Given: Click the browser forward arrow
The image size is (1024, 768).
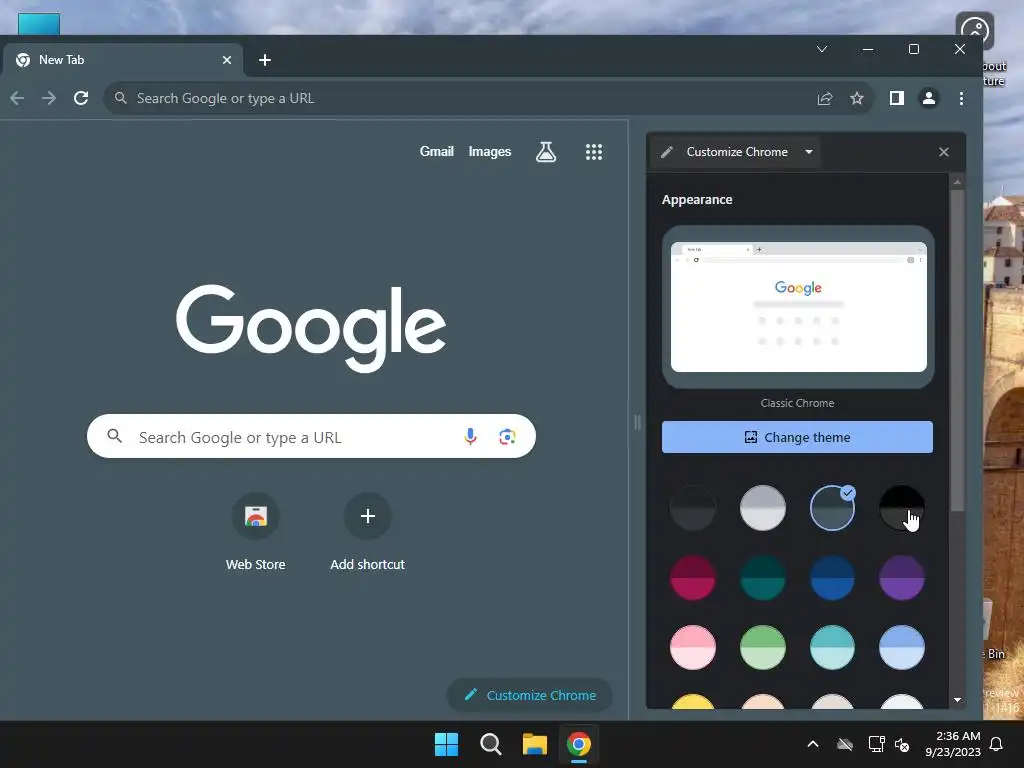Looking at the screenshot, I should [49, 98].
